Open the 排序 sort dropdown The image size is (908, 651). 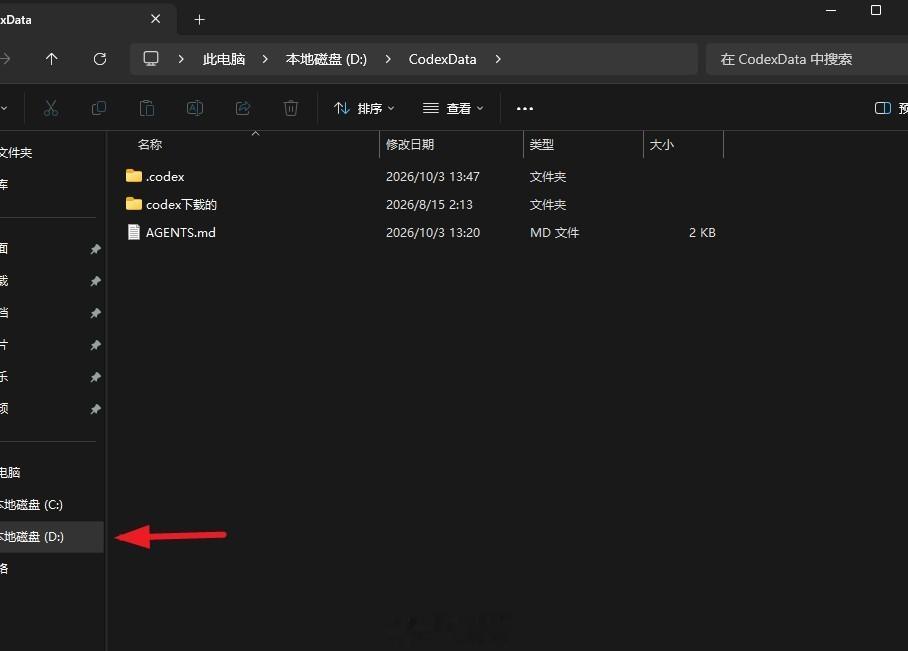pyautogui.click(x=364, y=108)
